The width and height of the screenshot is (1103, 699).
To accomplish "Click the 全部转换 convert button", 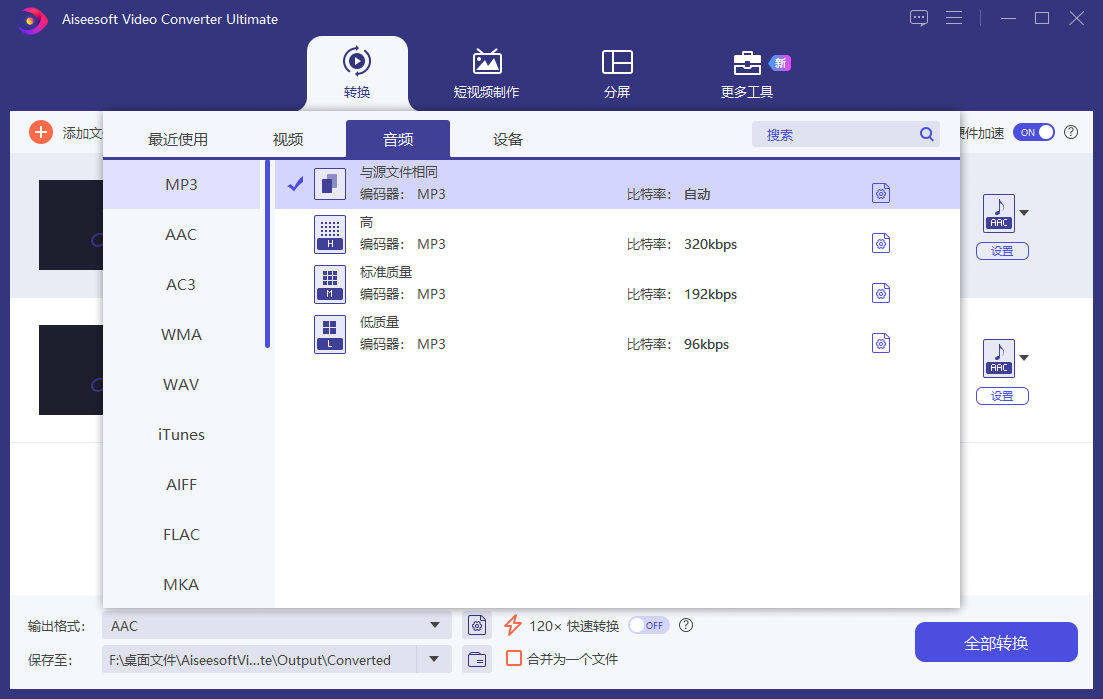I will [x=995, y=641].
